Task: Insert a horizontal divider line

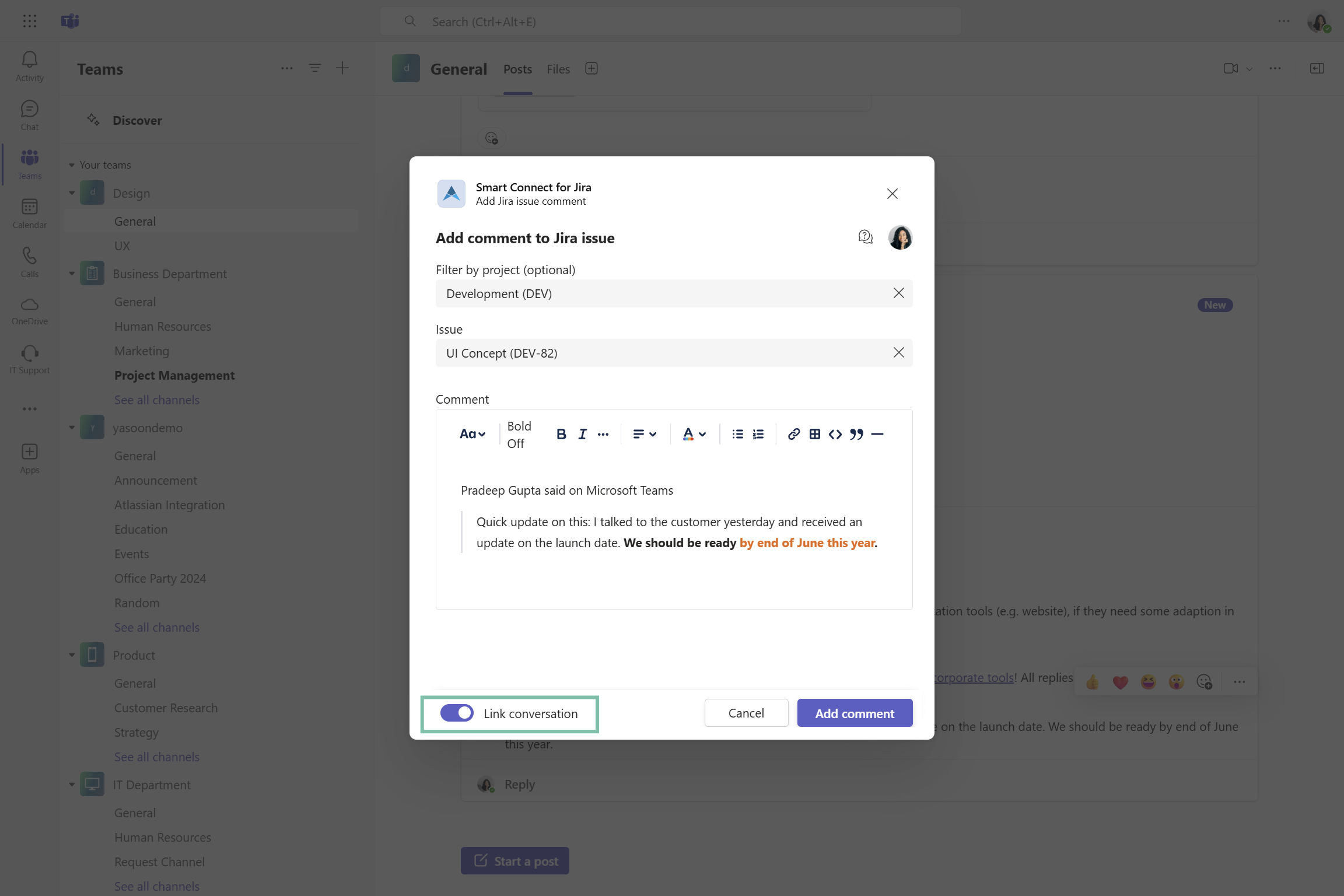Action: pyautogui.click(x=877, y=434)
